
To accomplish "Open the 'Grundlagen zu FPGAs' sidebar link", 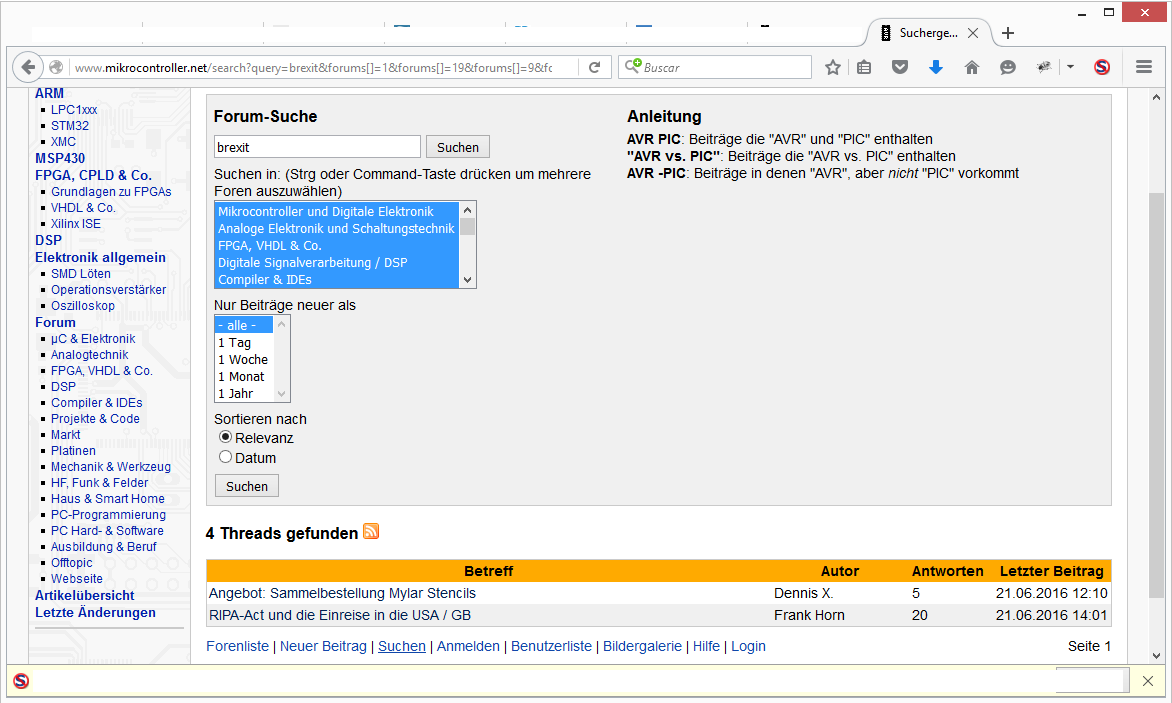I will click(111, 191).
